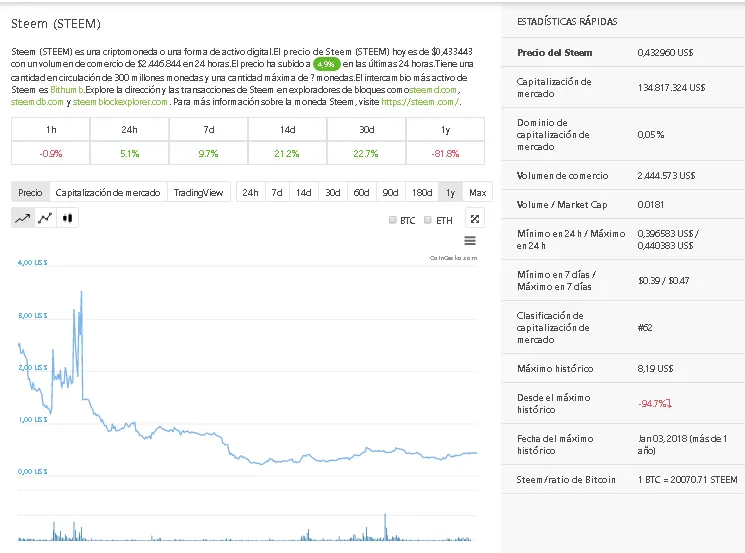Expand chart to fullscreen icon
Image resolution: width=745 pixels, height=553 pixels.
(x=475, y=219)
